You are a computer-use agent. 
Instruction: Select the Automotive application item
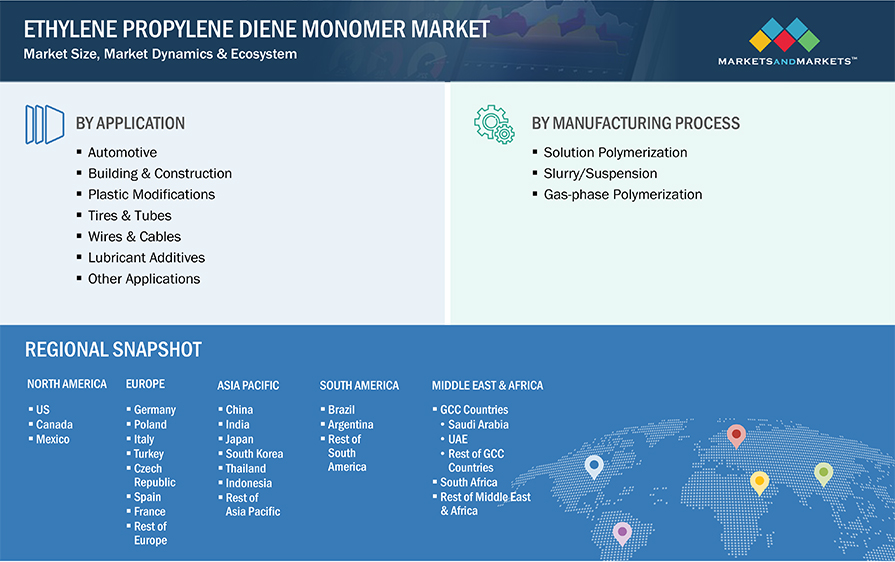click(122, 153)
